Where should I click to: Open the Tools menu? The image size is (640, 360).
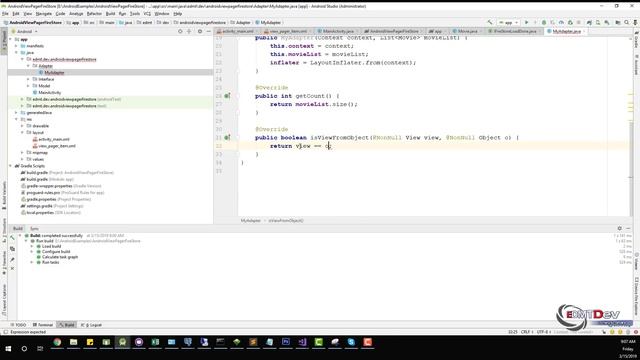point(135,13)
